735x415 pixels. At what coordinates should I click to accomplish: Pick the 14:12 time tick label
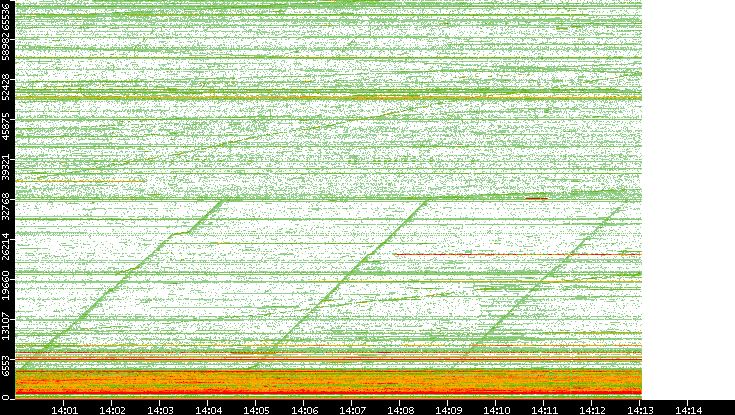(x=592, y=410)
